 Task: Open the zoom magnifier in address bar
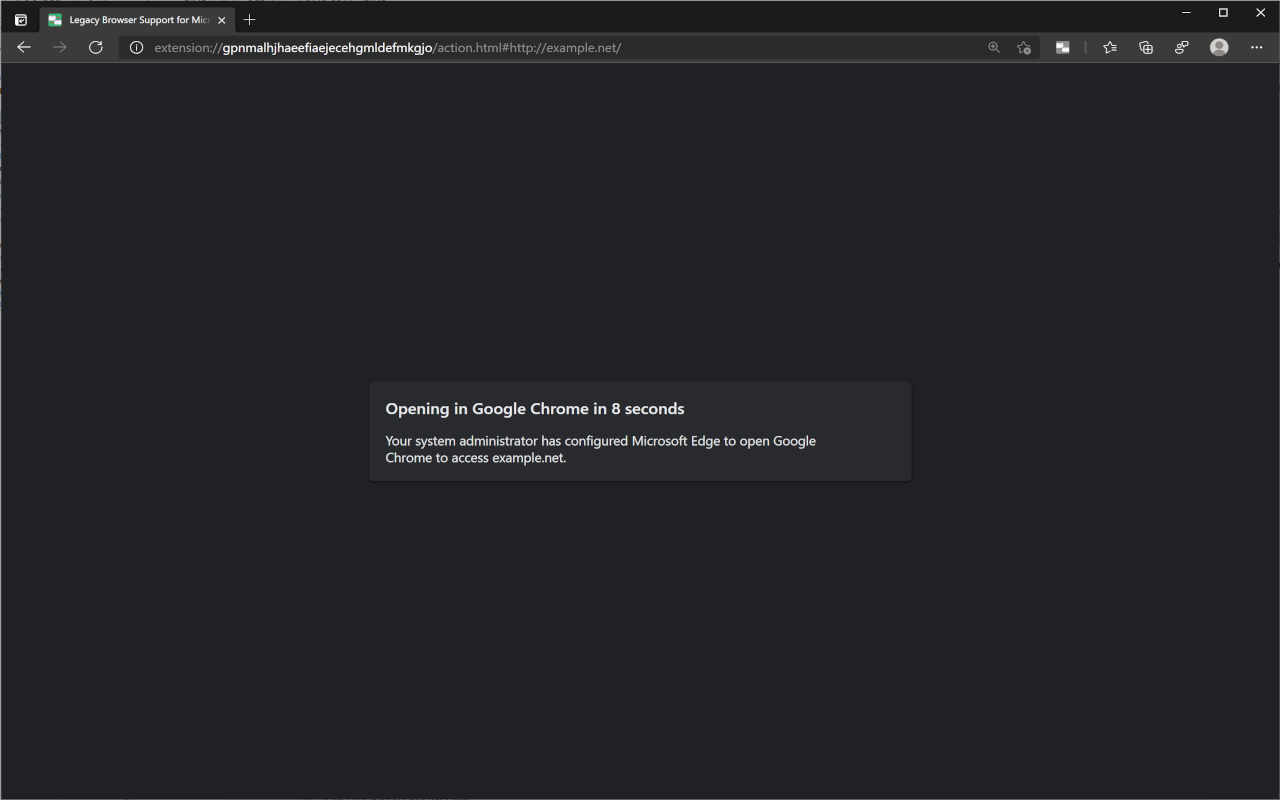click(994, 47)
